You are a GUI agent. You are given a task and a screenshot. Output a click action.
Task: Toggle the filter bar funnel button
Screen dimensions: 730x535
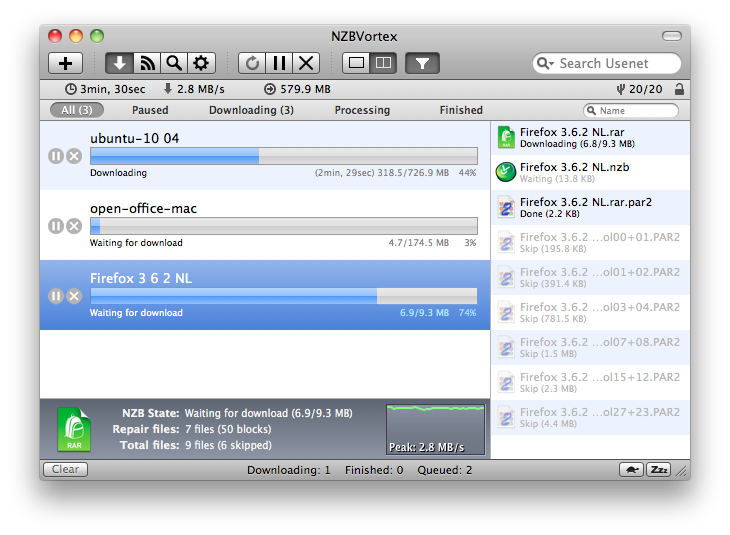click(422, 63)
